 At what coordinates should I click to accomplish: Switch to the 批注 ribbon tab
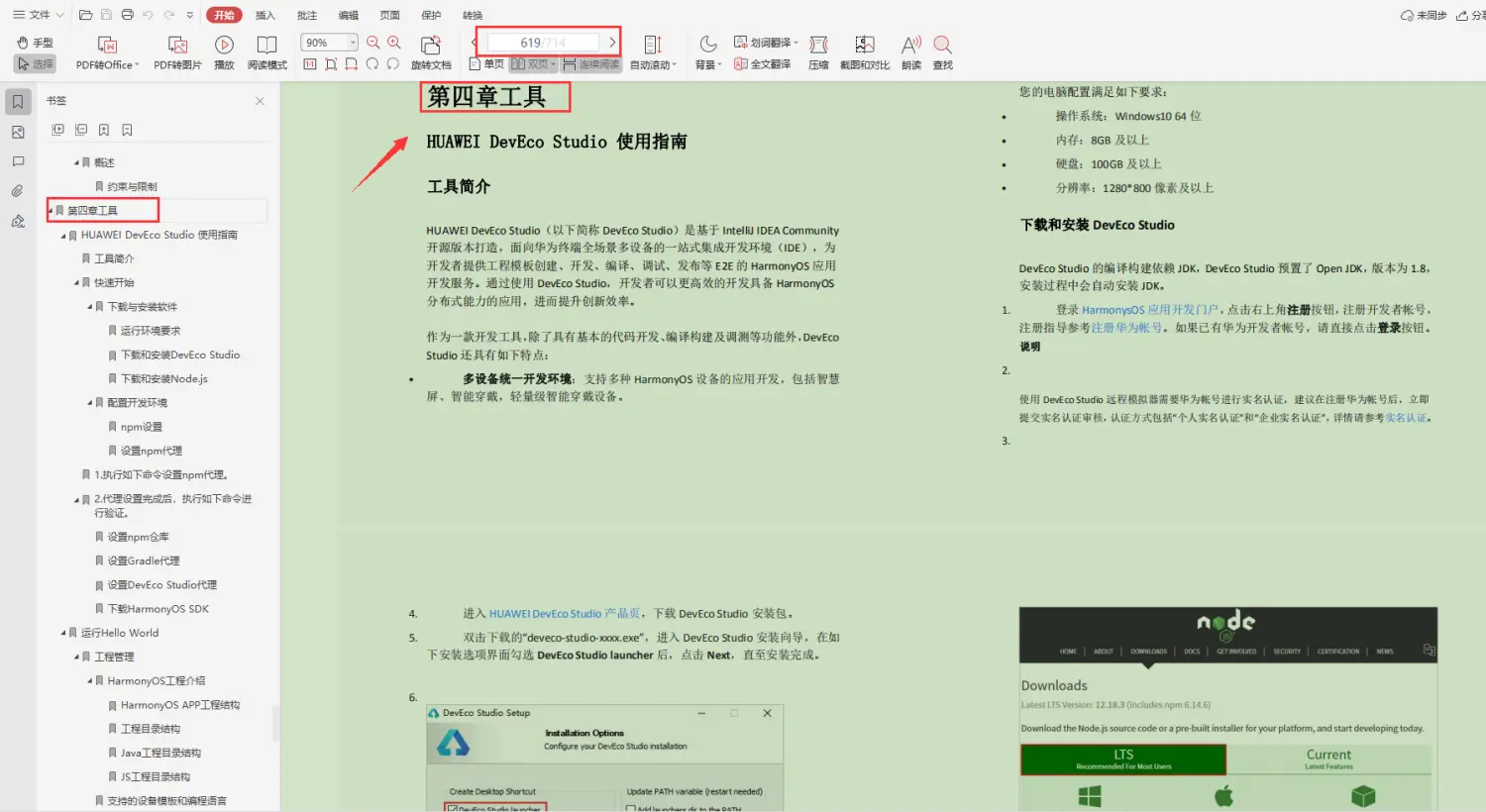click(x=307, y=15)
